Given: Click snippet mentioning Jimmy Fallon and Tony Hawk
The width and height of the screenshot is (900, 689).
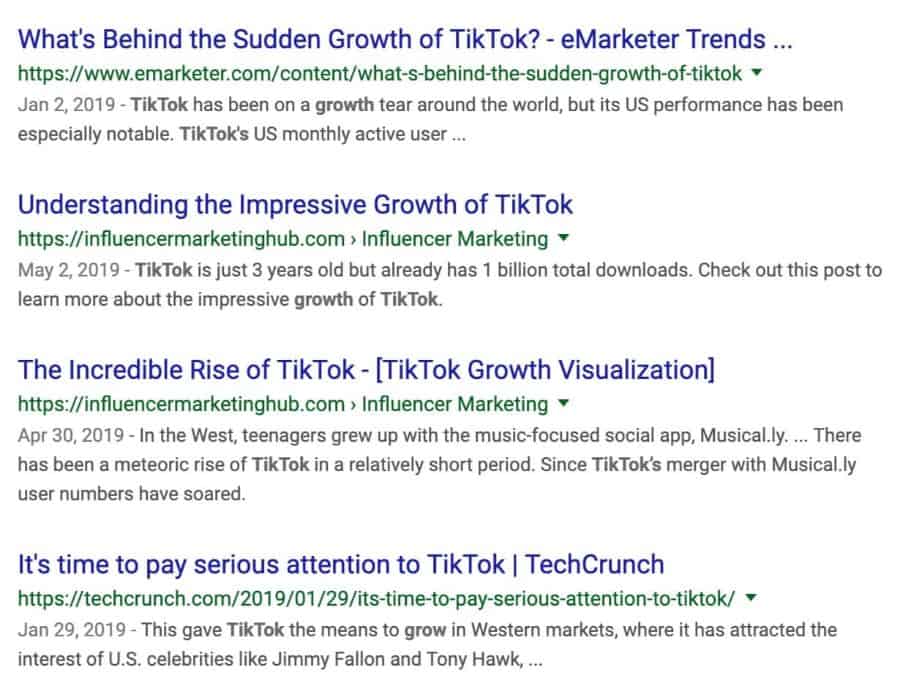Looking at the screenshot, I should pyautogui.click(x=428, y=644).
